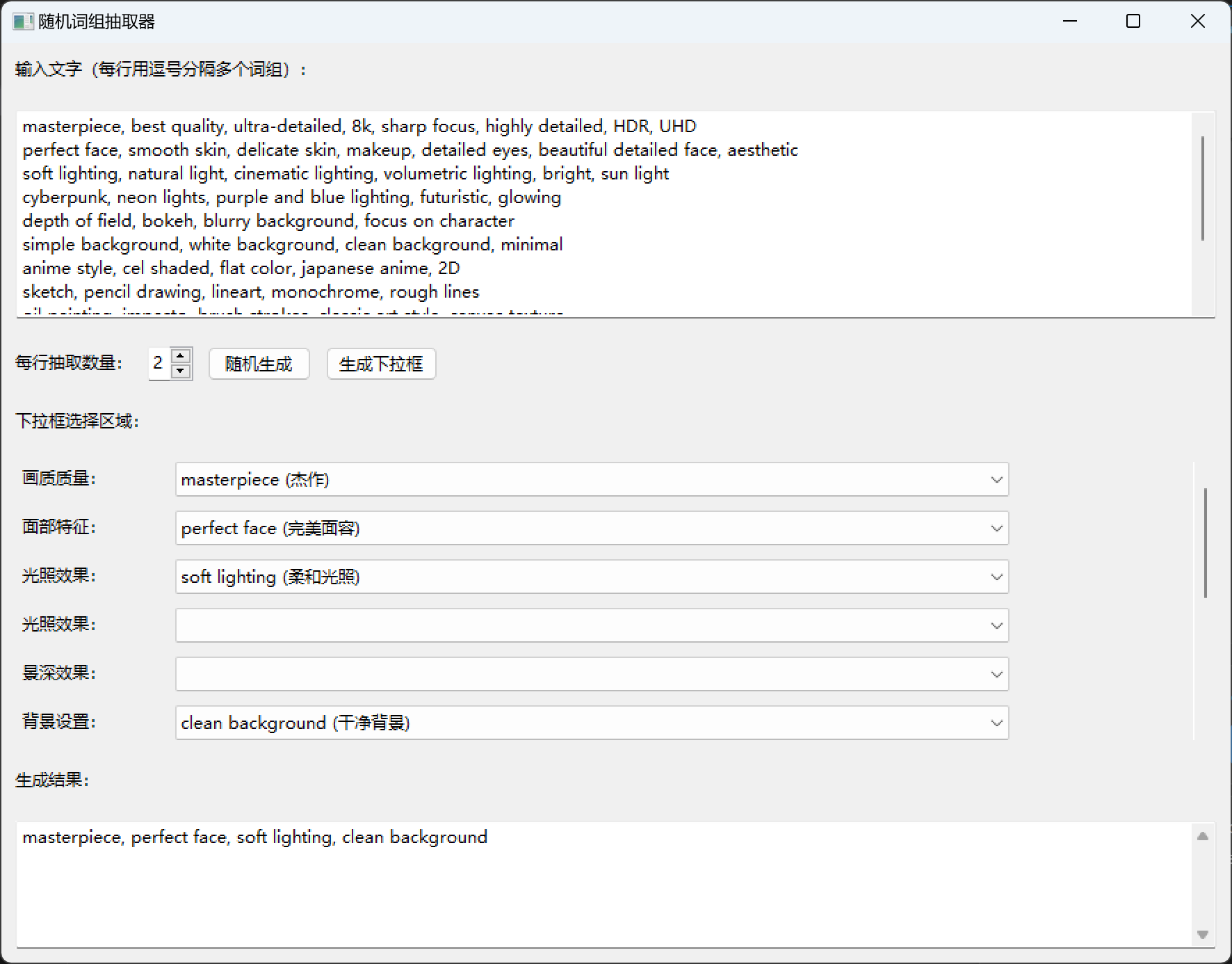The width and height of the screenshot is (1232, 964).
Task: Click the line starting with 'perfect face, smooth skin'
Action: coord(410,150)
